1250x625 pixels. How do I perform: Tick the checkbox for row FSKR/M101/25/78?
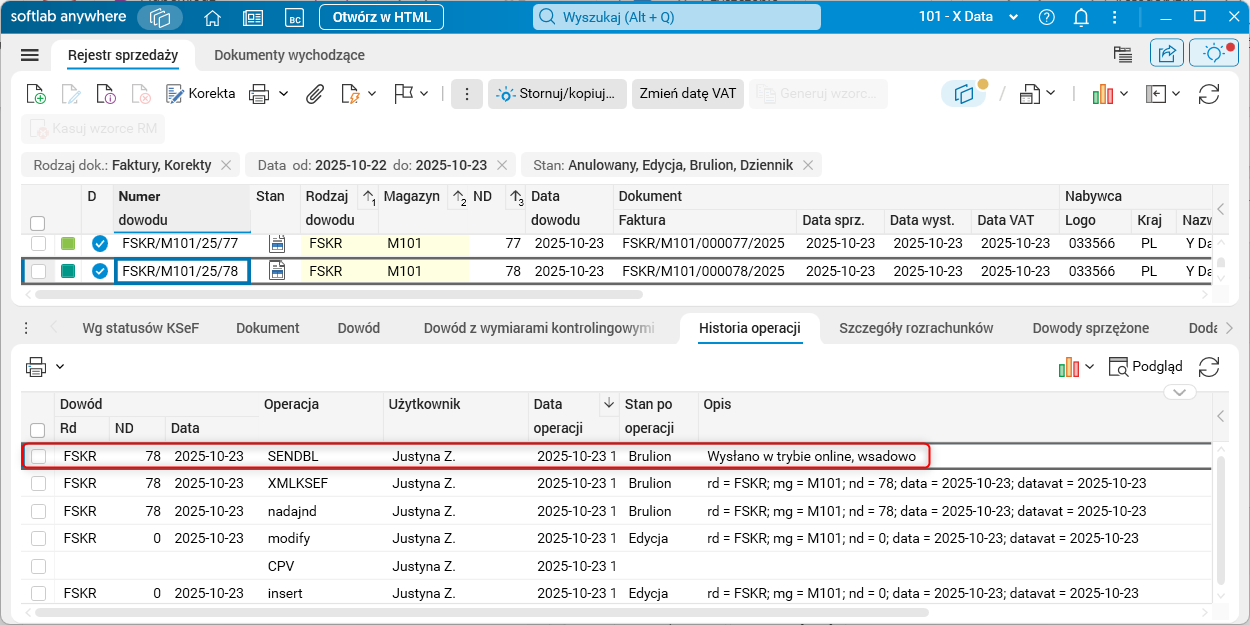point(38,271)
